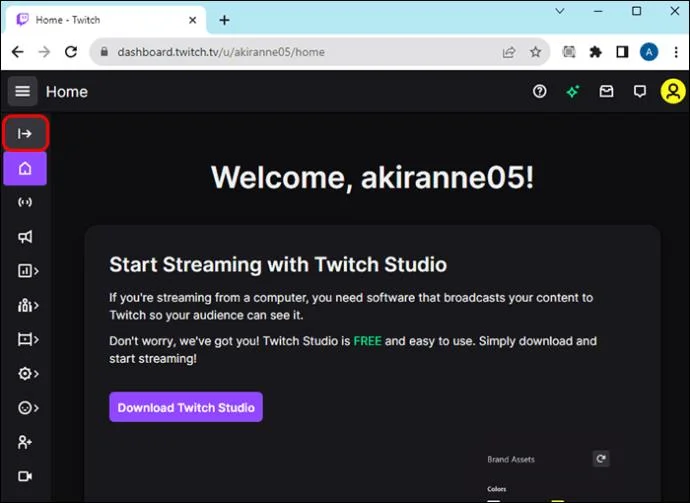Toggle the hamburger navigation menu
Viewport: 690px width, 503px height.
pyautogui.click(x=22, y=92)
